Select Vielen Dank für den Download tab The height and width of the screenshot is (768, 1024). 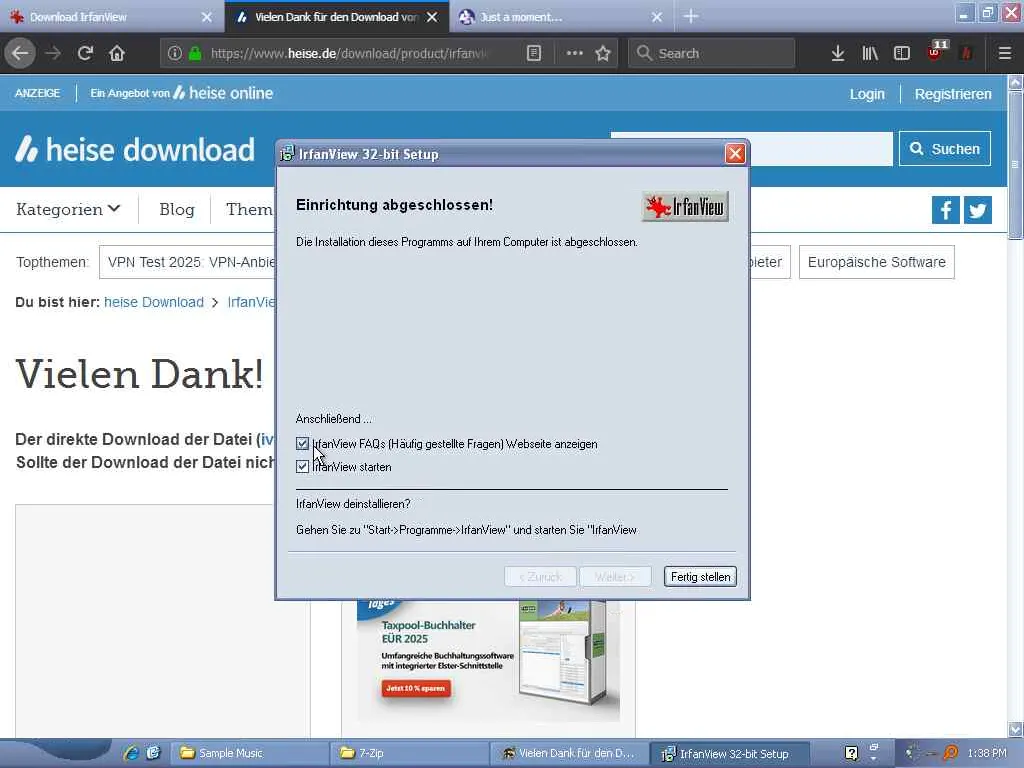(x=336, y=17)
